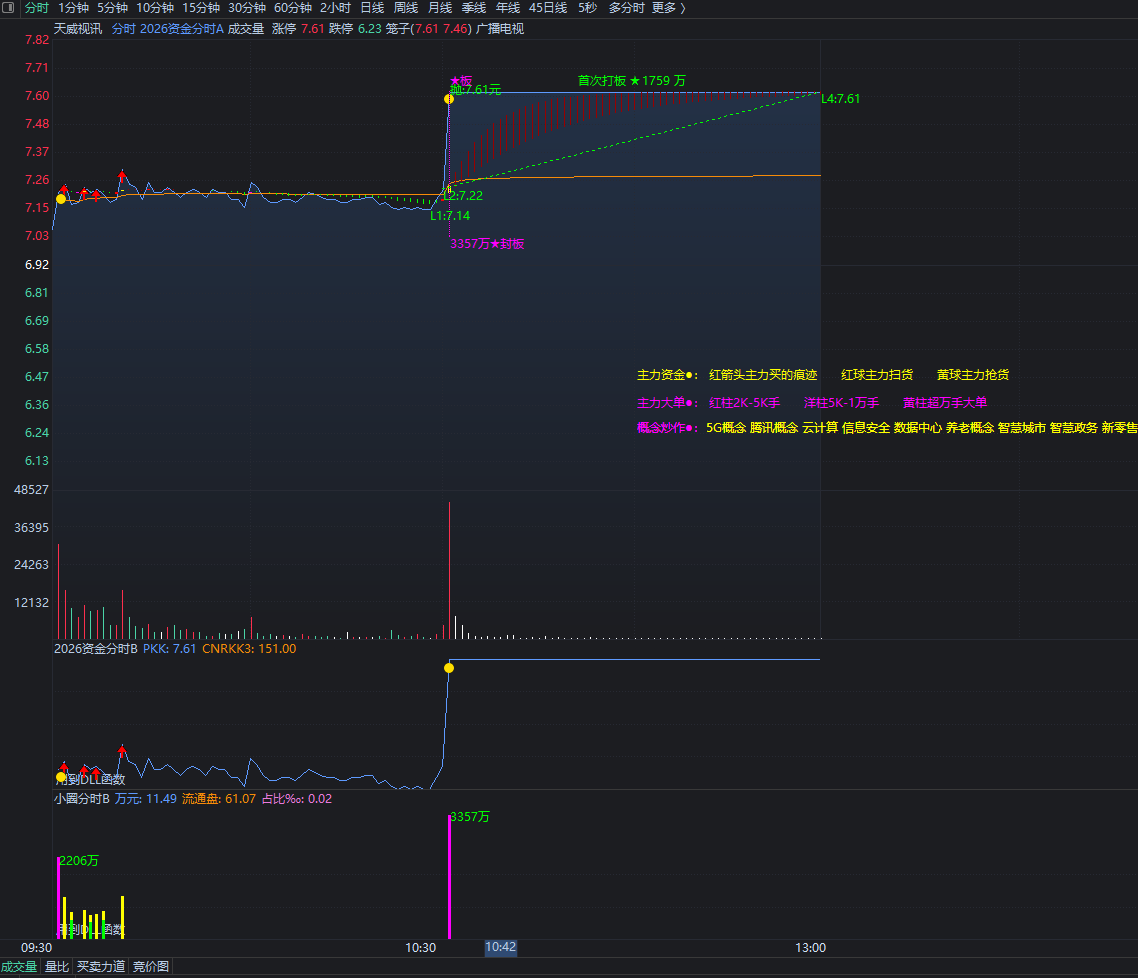
Task: Choose the 30分钟 period tab
Action: (x=247, y=8)
